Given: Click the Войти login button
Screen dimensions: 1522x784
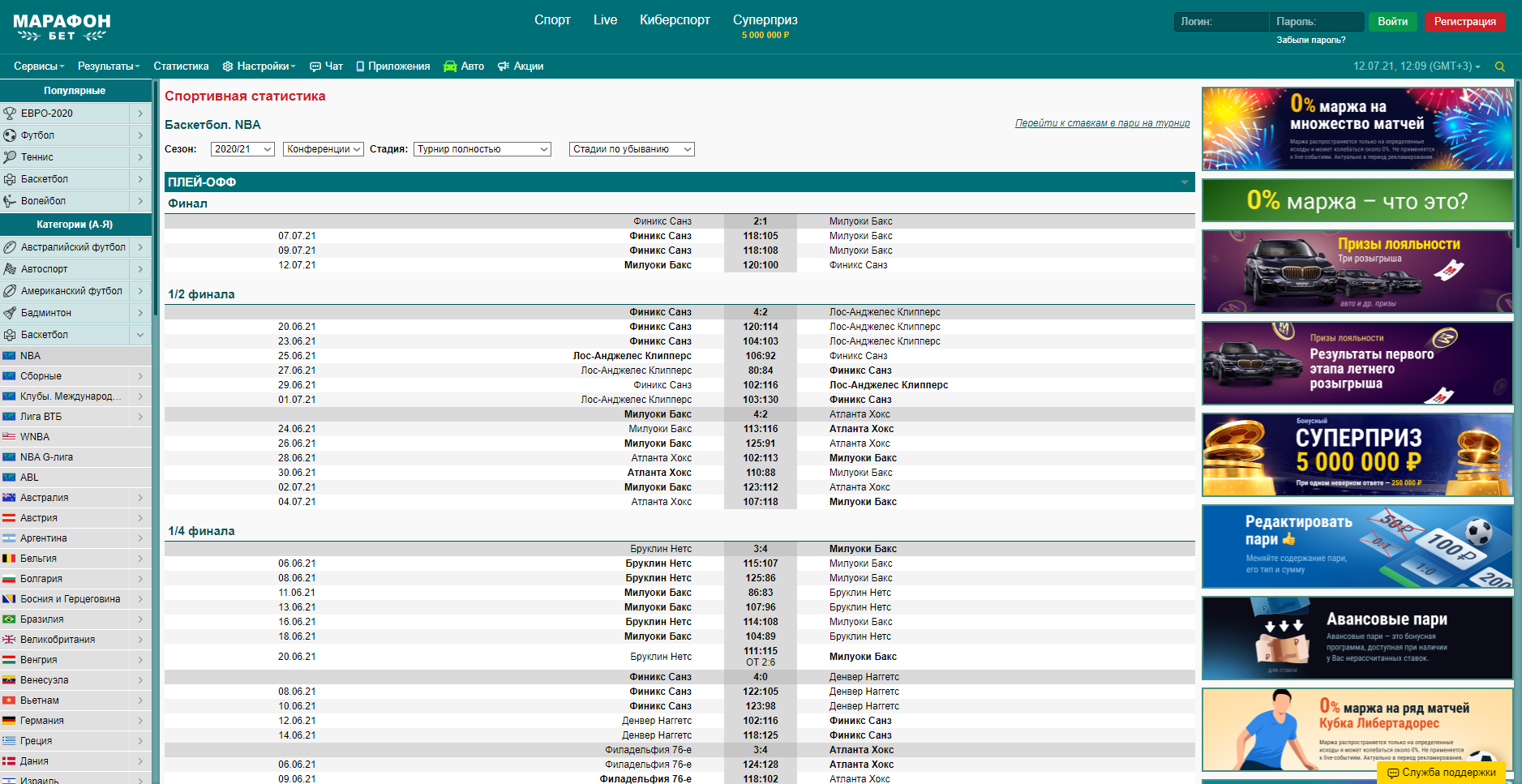Looking at the screenshot, I should [1393, 22].
